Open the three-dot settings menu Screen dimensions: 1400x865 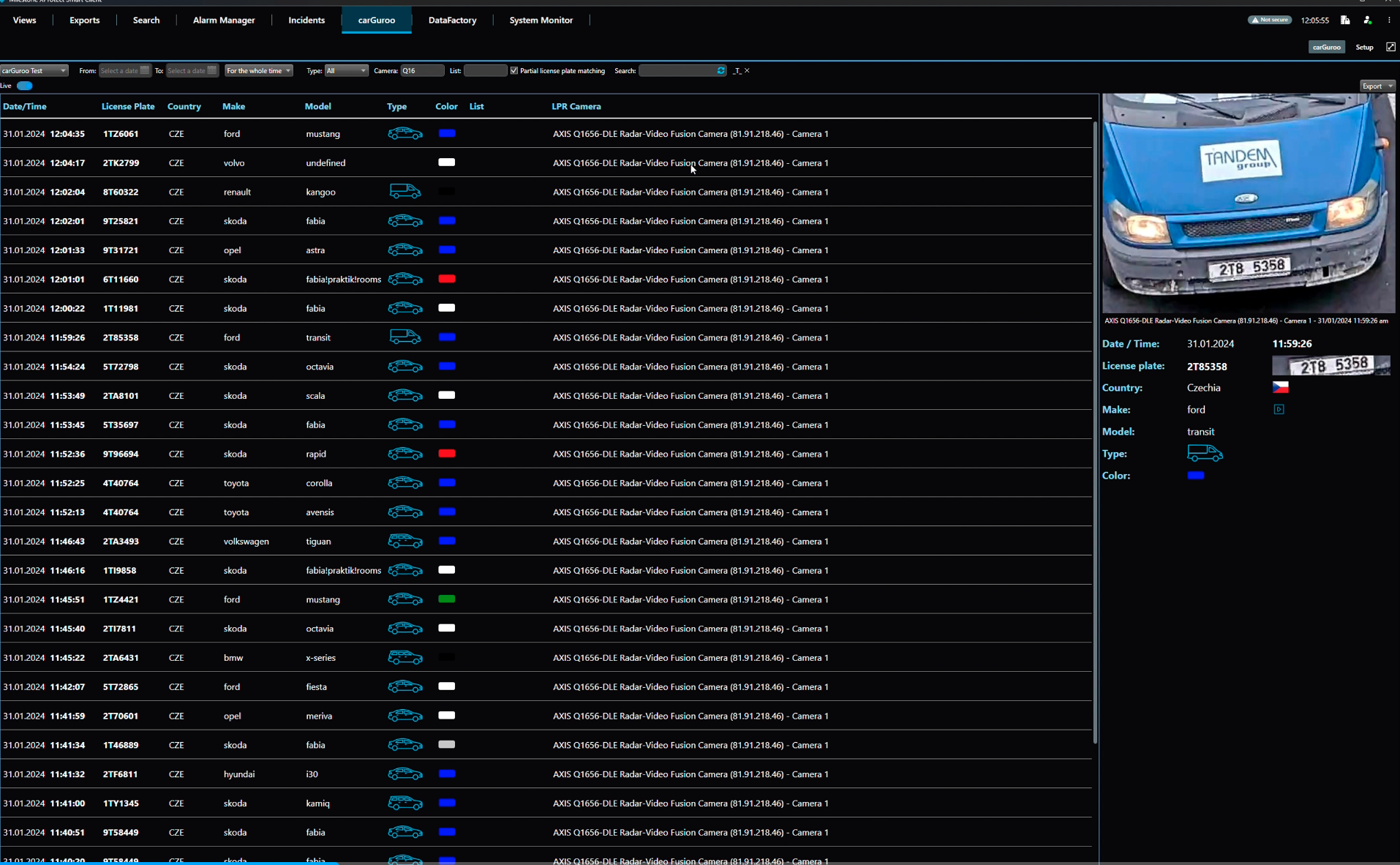pos(1389,20)
